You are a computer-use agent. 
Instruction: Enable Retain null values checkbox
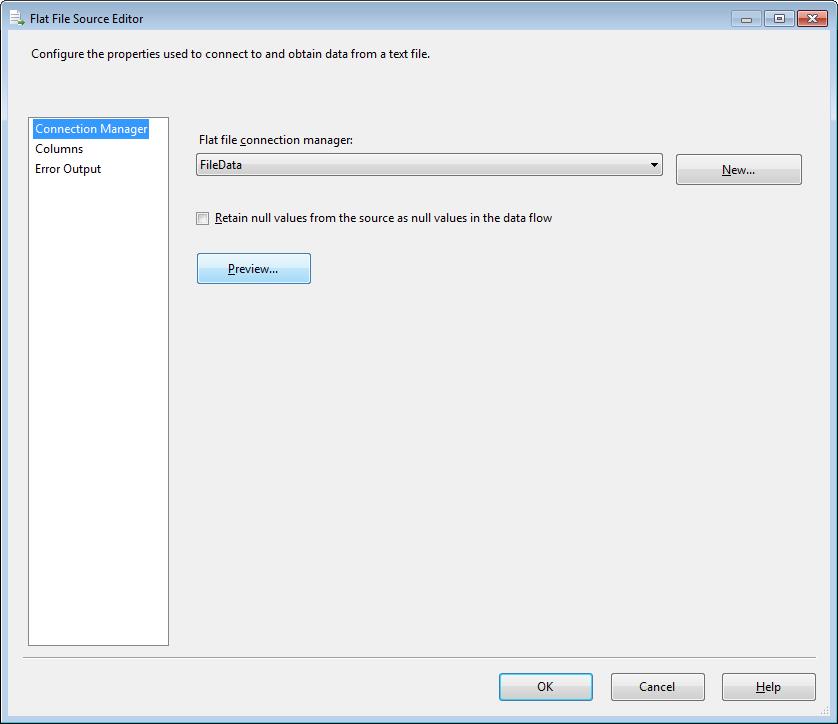pyautogui.click(x=203, y=218)
